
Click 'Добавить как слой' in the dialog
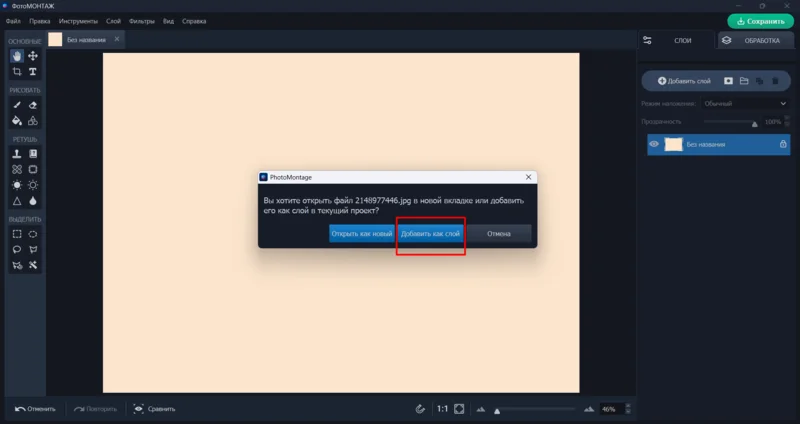coord(430,234)
